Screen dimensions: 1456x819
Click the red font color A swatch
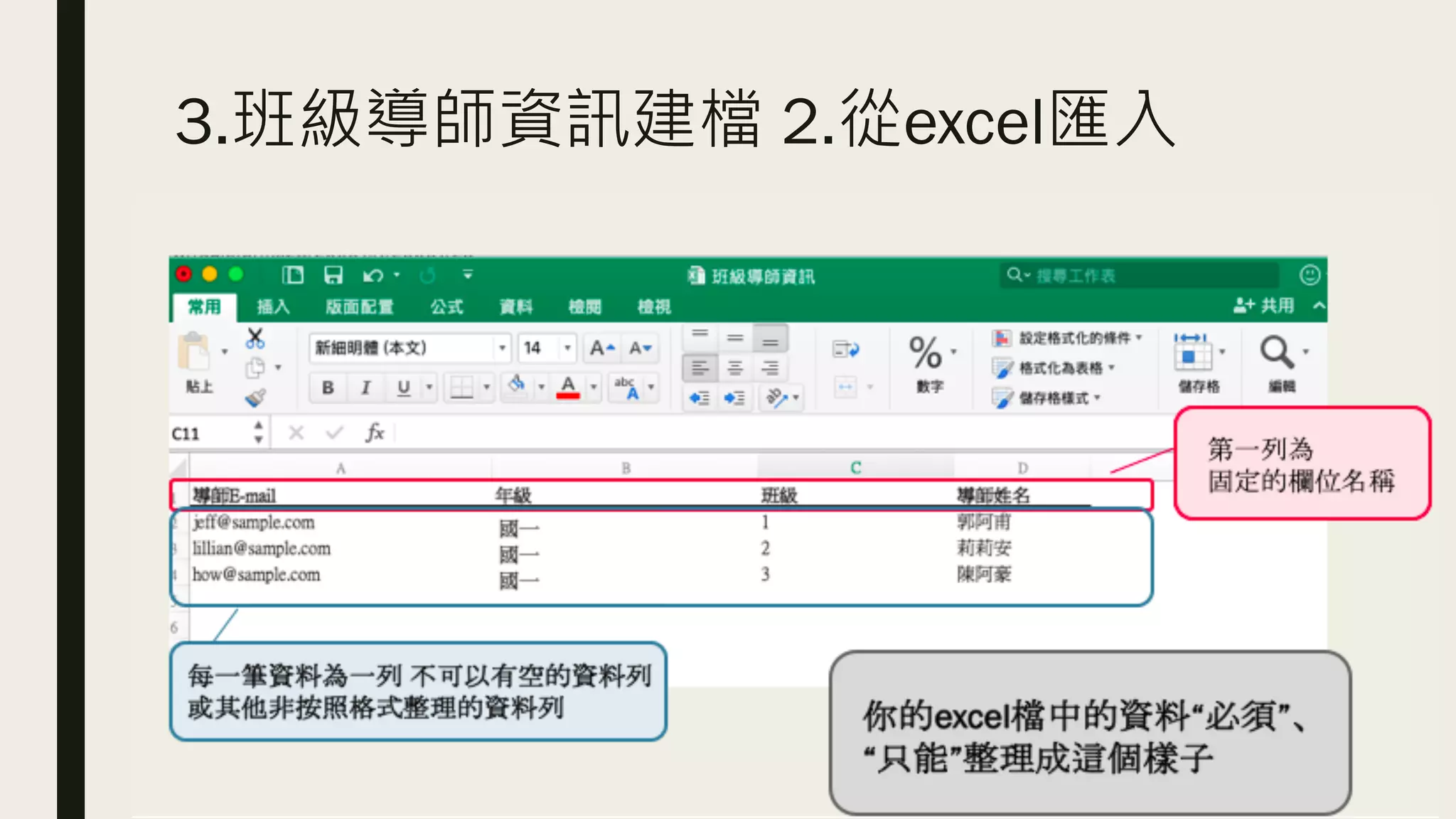[x=567, y=387]
